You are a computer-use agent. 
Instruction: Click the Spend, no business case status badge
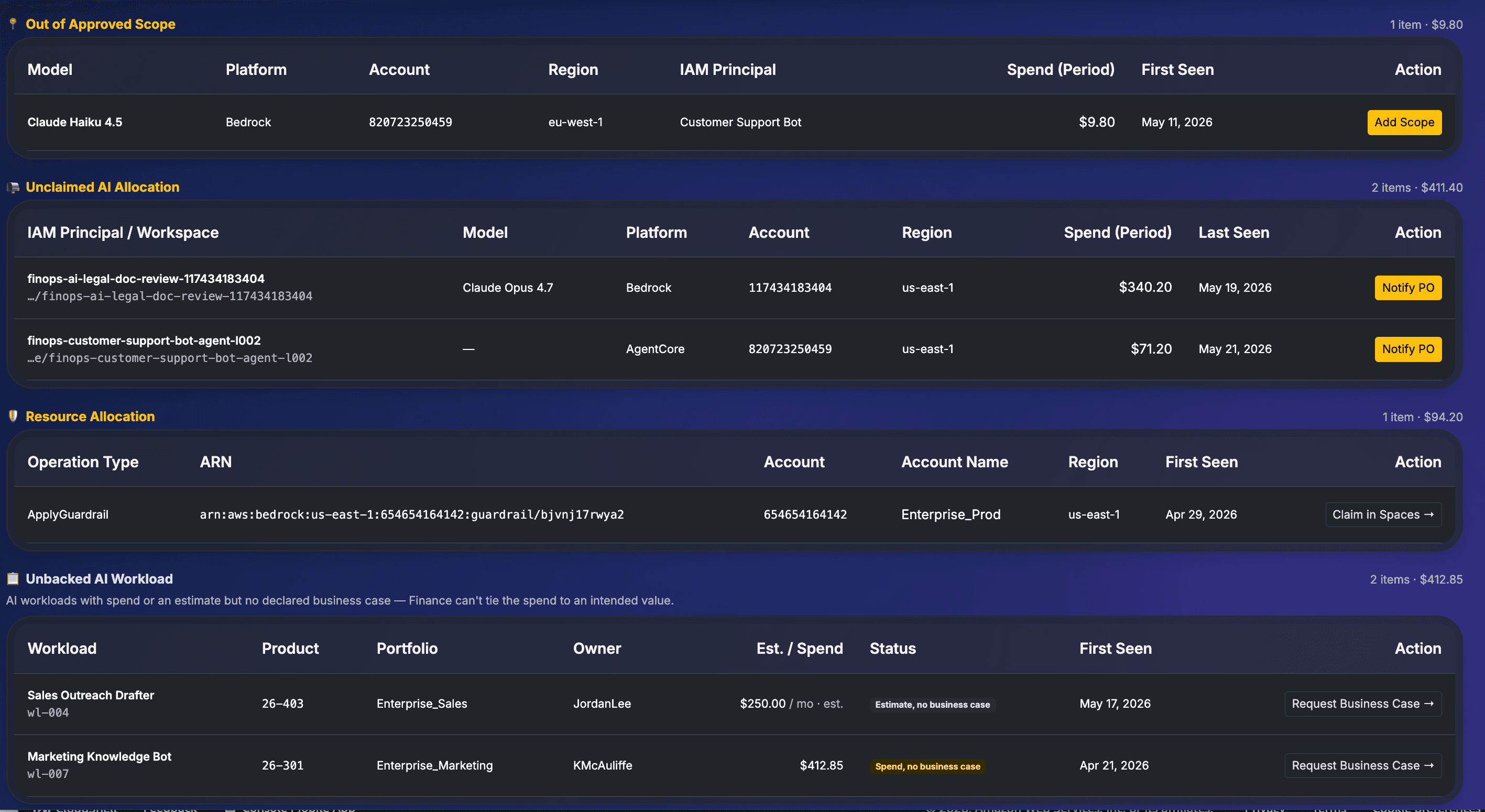point(927,766)
